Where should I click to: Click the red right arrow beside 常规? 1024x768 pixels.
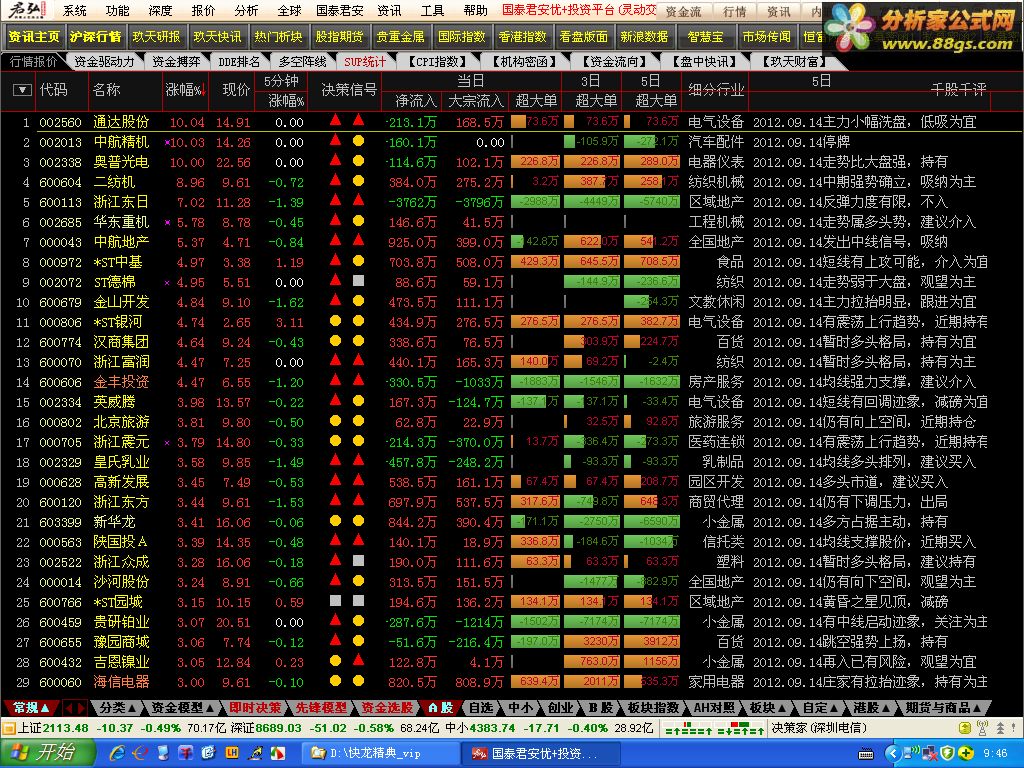click(x=81, y=707)
